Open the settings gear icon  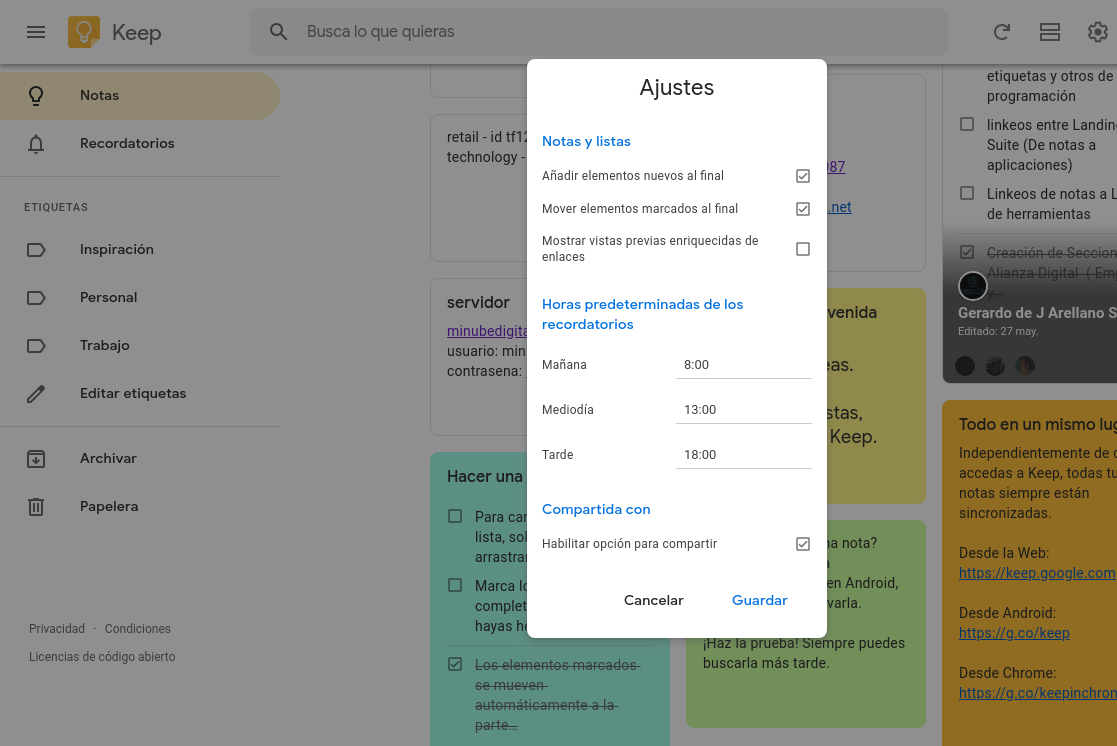[x=1097, y=32]
